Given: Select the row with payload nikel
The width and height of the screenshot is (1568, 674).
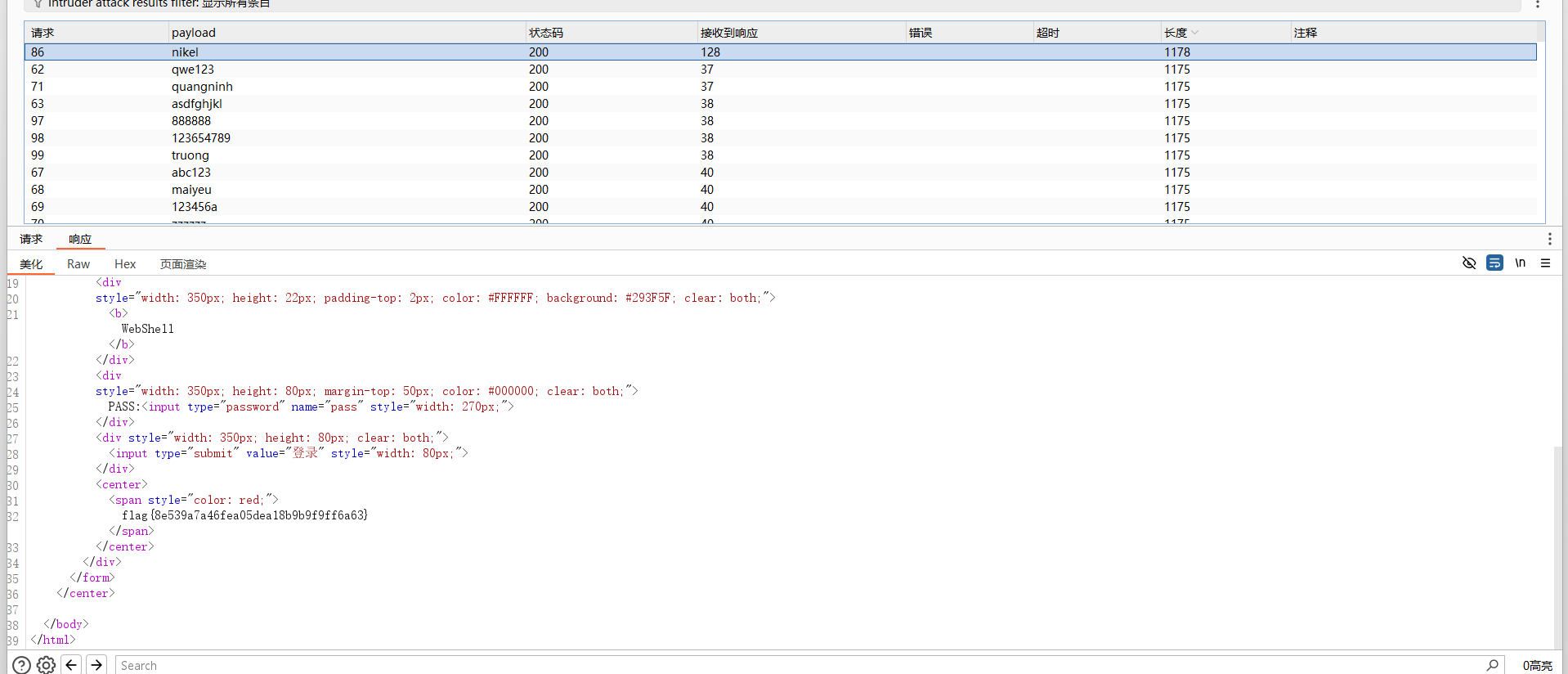Looking at the screenshot, I should tap(781, 52).
